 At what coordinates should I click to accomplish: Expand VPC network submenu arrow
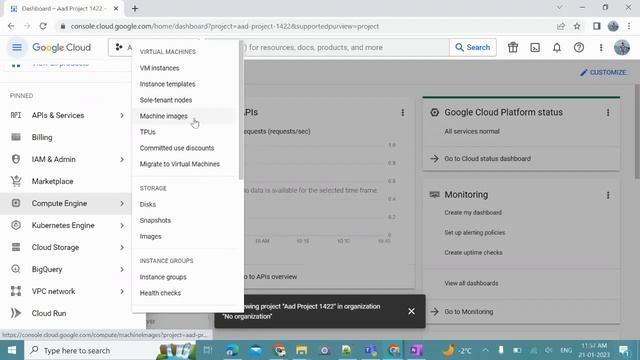tap(122, 291)
